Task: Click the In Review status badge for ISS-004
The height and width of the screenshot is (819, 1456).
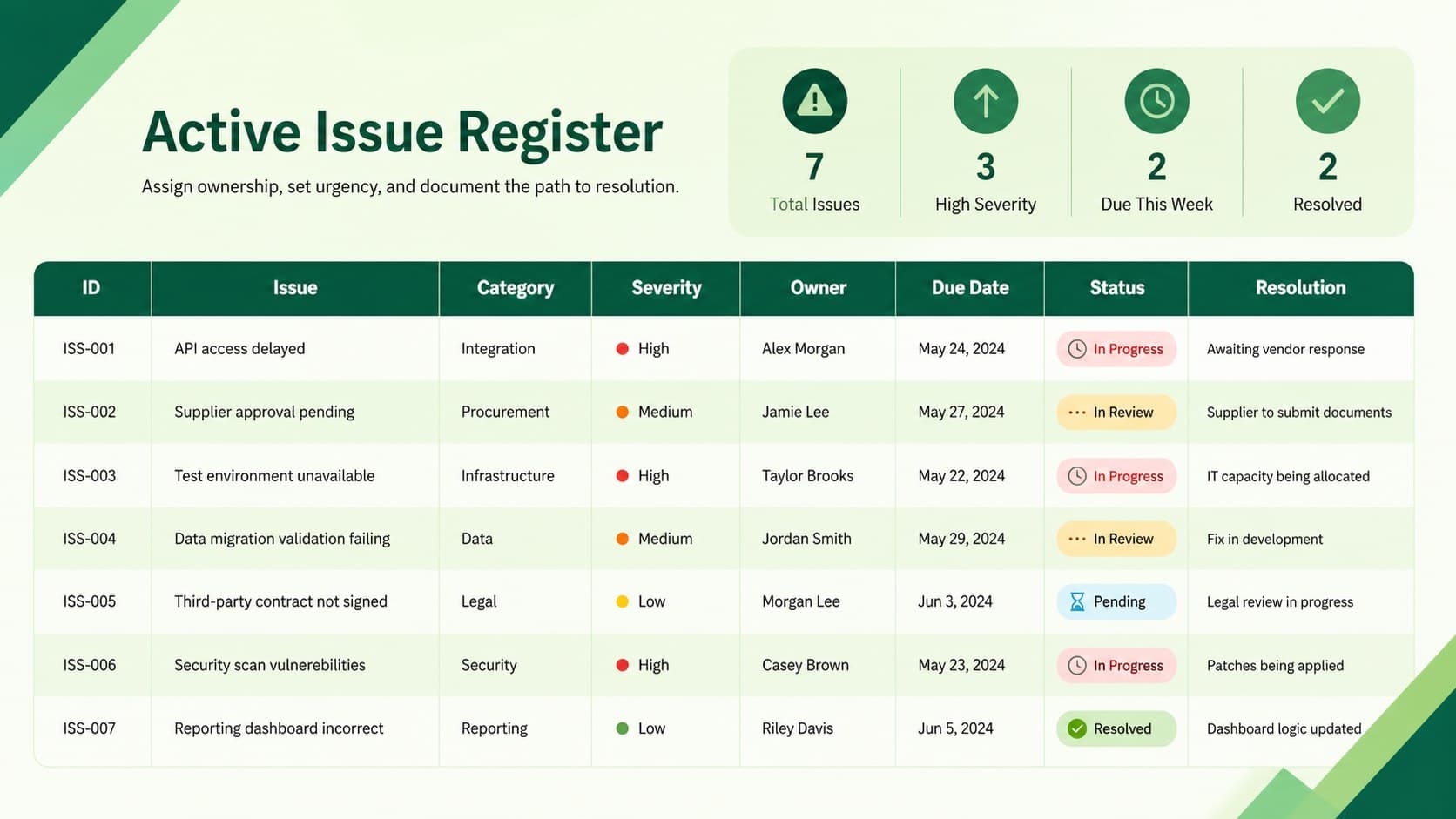Action: [1116, 539]
